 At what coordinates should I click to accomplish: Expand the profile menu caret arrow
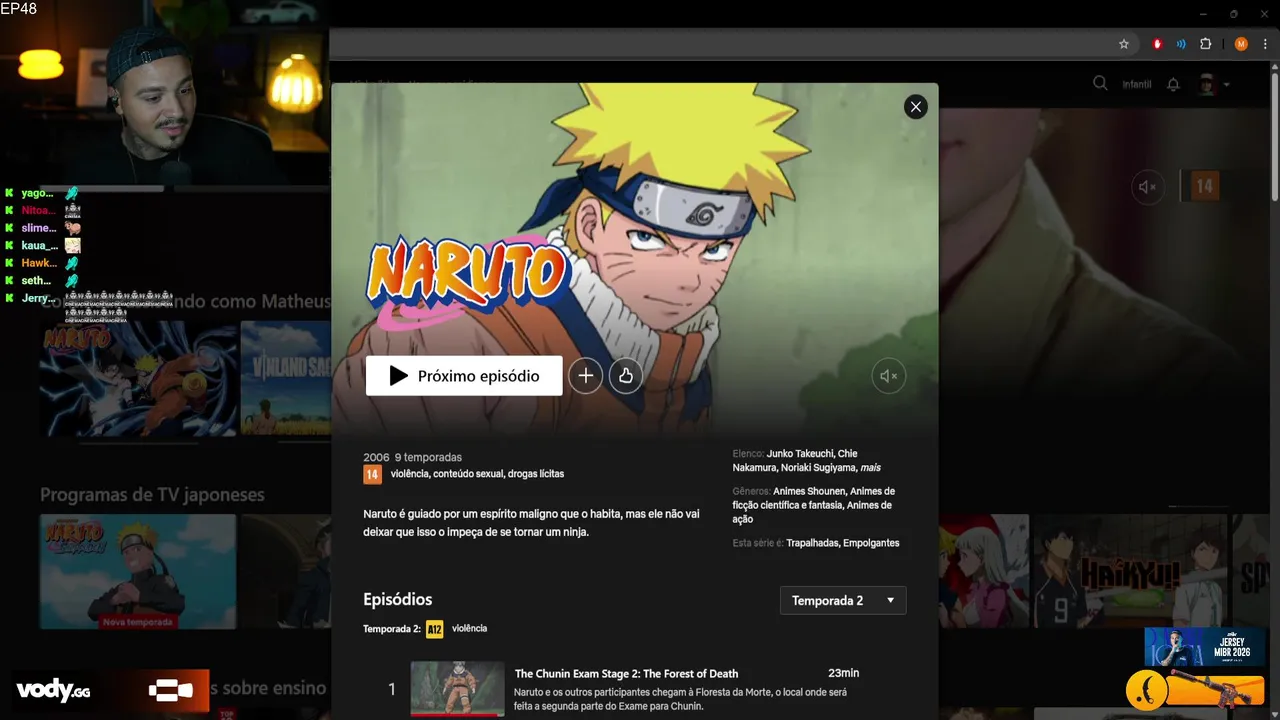(1226, 84)
